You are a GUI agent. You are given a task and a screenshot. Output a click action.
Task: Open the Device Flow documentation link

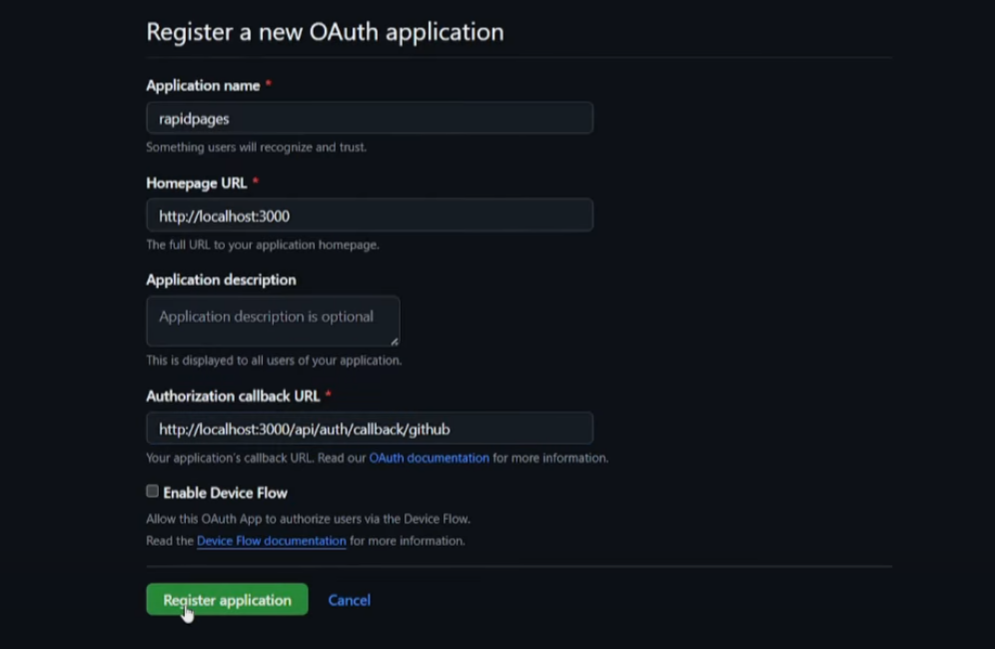pyautogui.click(x=271, y=541)
